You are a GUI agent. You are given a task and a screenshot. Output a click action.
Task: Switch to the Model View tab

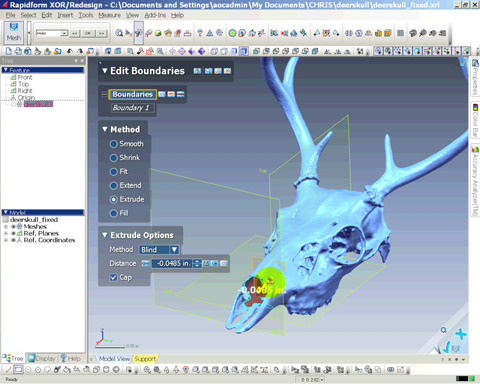[114, 359]
